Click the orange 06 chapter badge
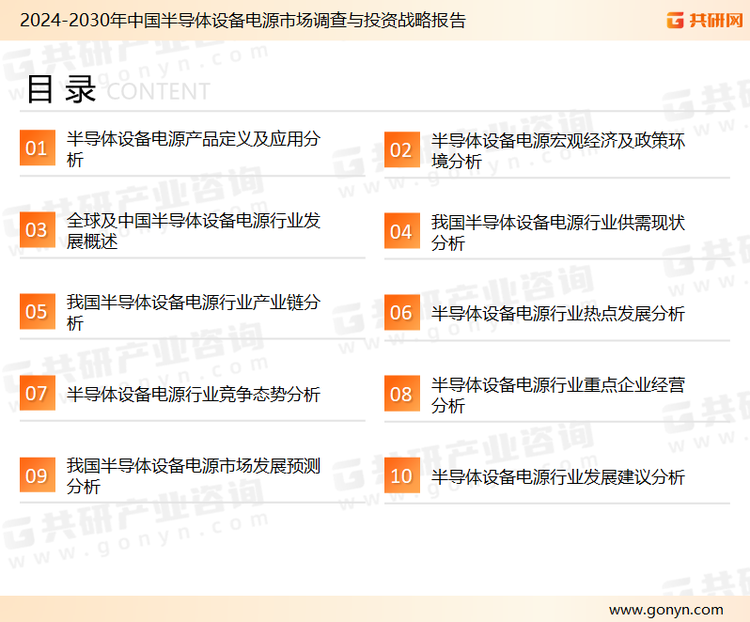This screenshot has height=622, width=750. click(x=402, y=312)
